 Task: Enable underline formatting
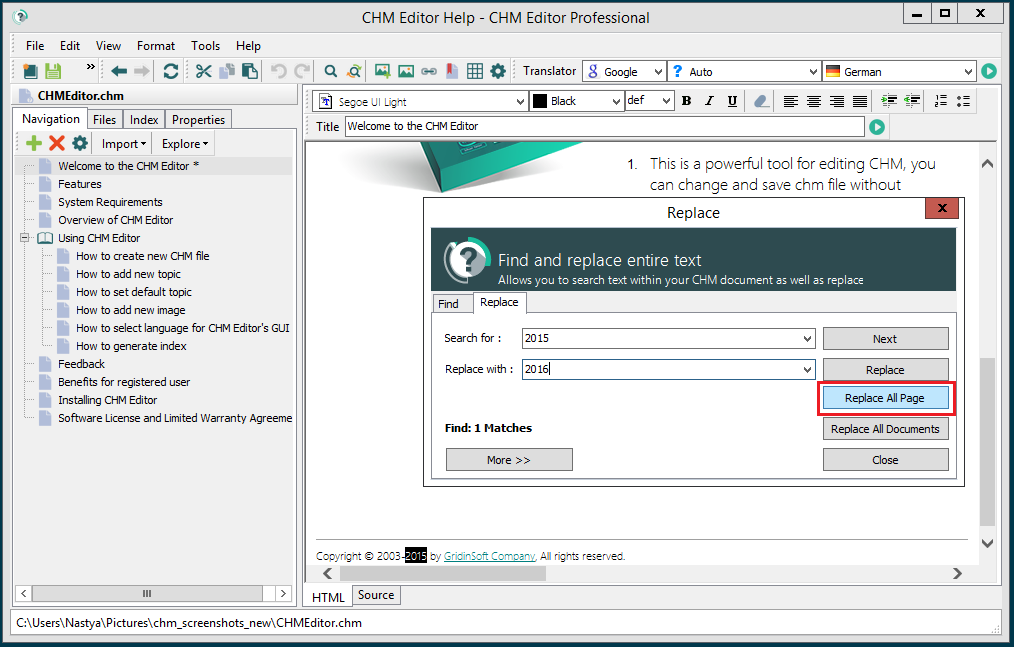pos(733,101)
